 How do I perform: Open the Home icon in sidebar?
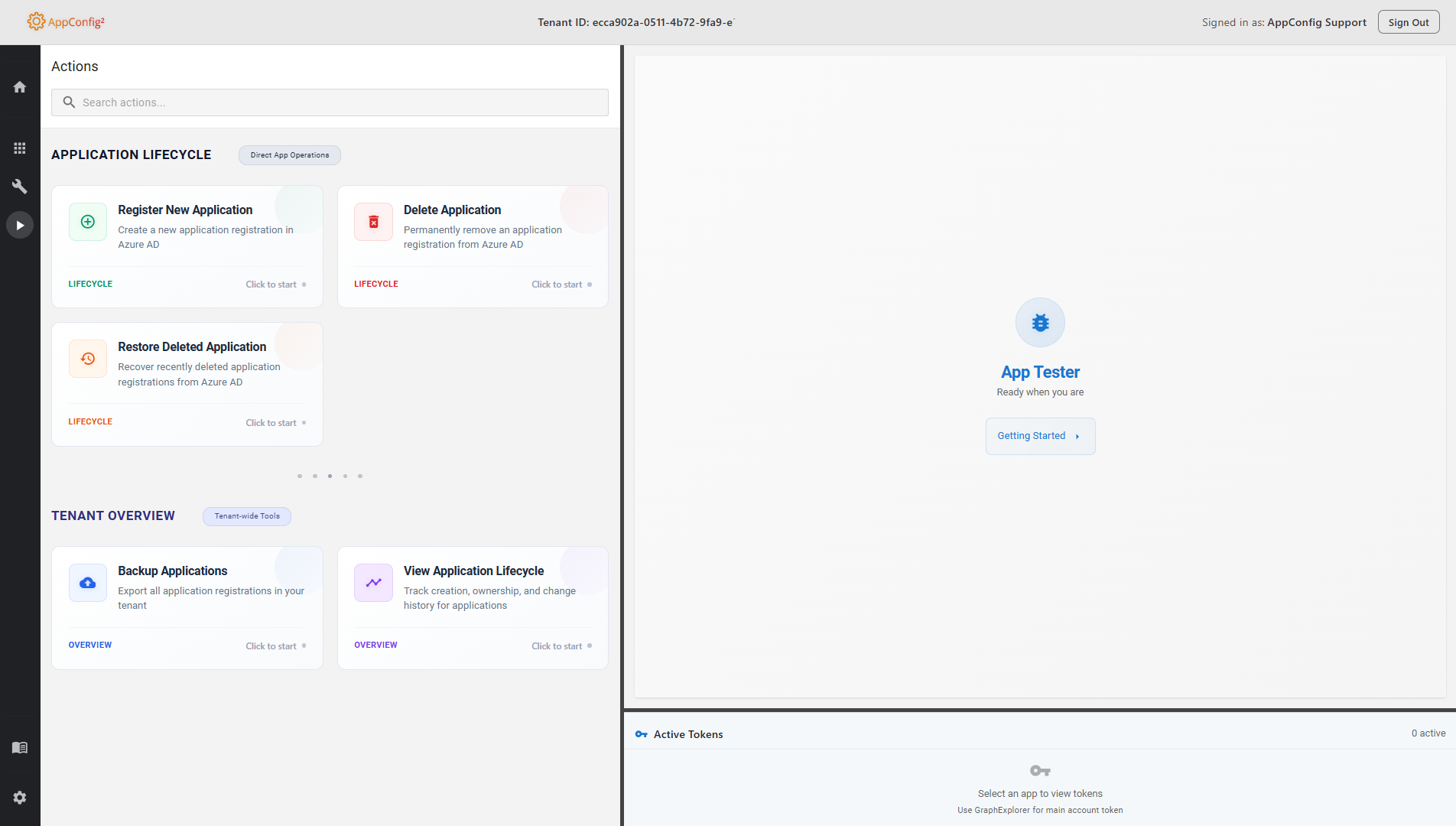coord(20,87)
